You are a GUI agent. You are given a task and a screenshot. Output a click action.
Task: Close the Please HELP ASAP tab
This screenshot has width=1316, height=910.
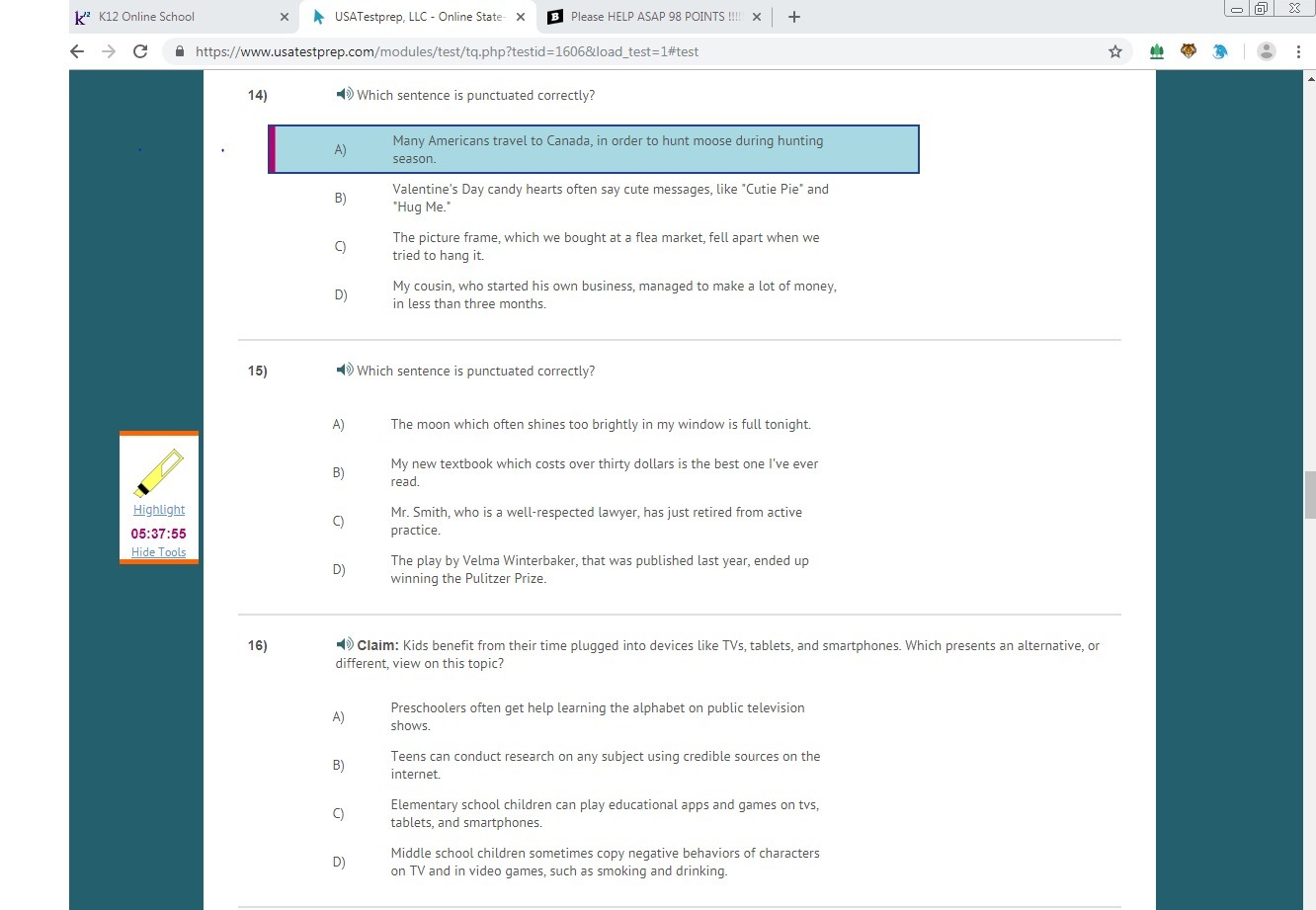[x=757, y=17]
